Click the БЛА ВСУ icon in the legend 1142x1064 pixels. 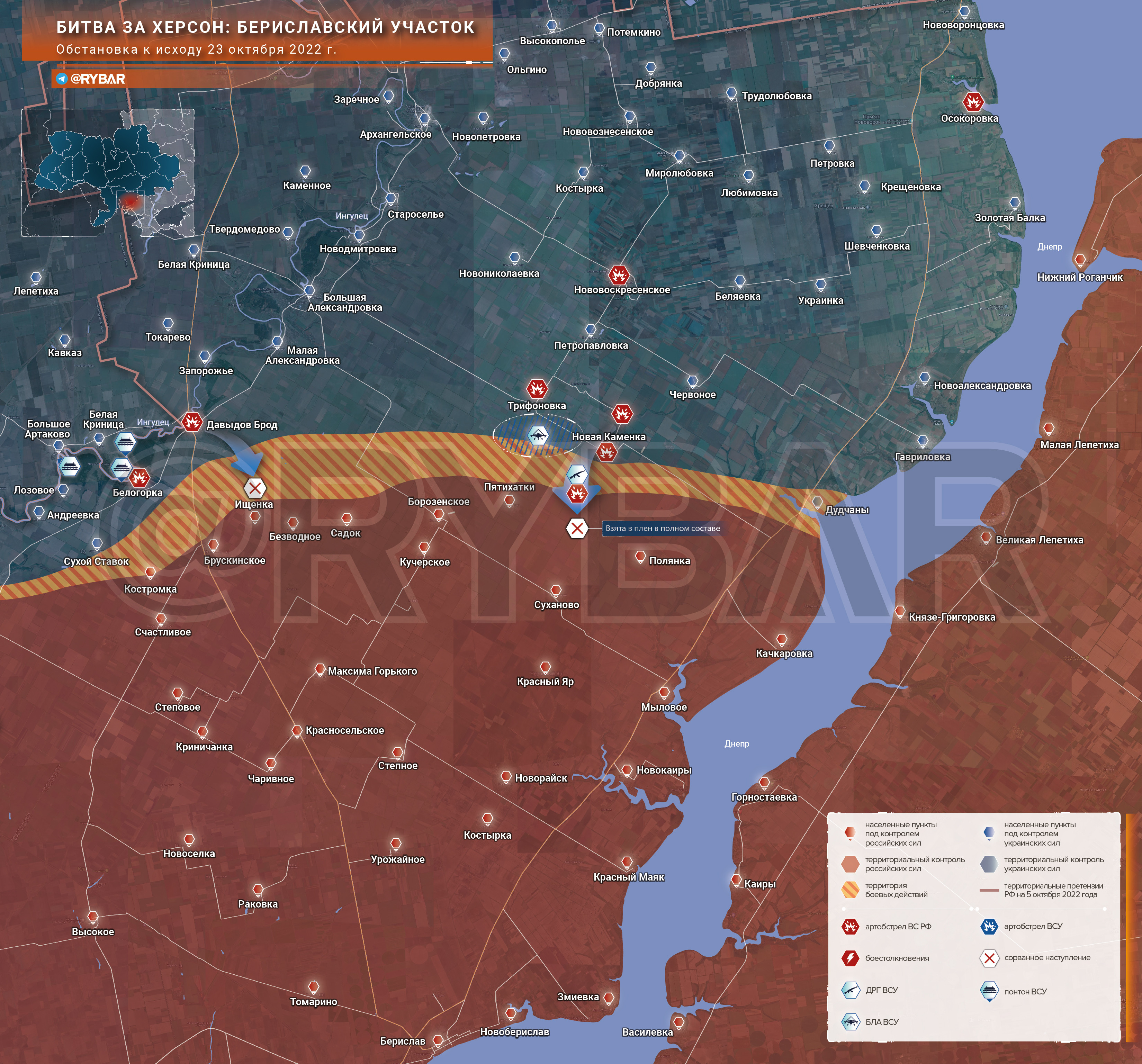click(x=850, y=1022)
